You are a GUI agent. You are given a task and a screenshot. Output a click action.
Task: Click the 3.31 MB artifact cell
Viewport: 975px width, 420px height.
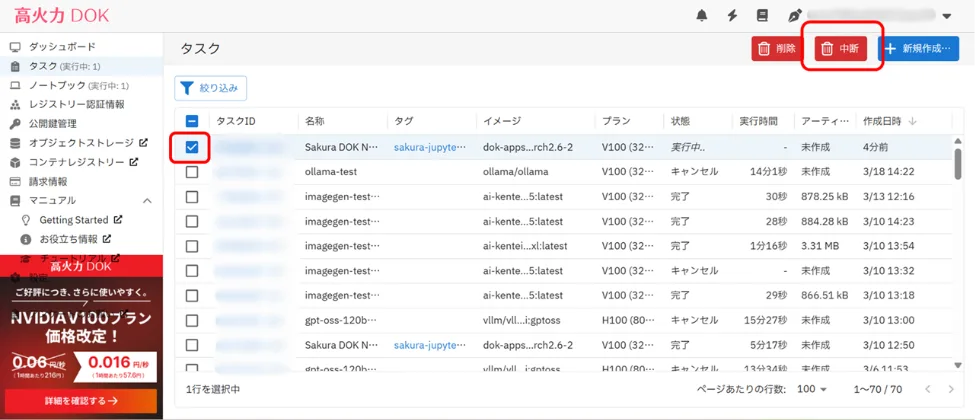point(820,246)
